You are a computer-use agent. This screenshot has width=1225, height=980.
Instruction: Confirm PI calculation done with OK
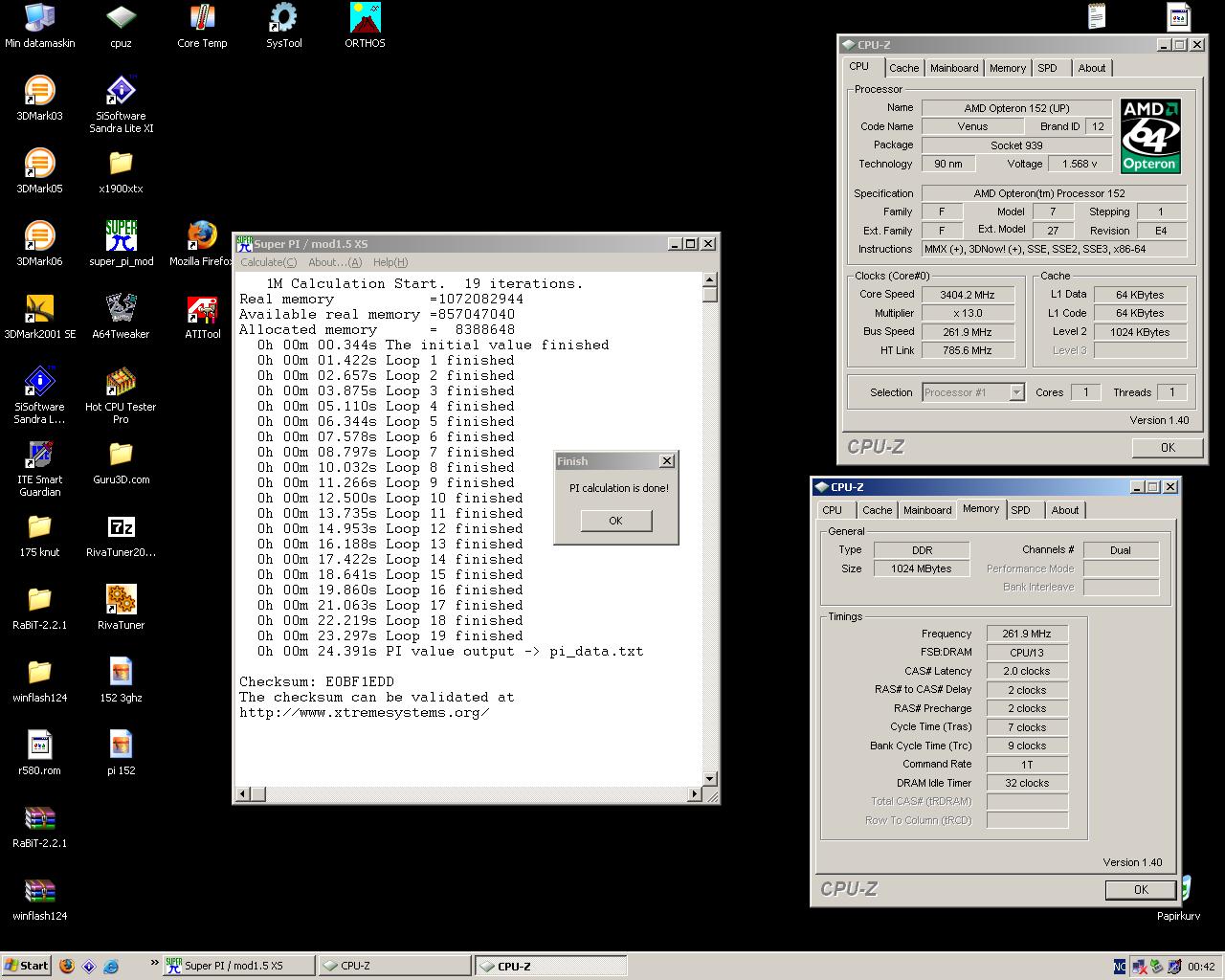tap(615, 521)
